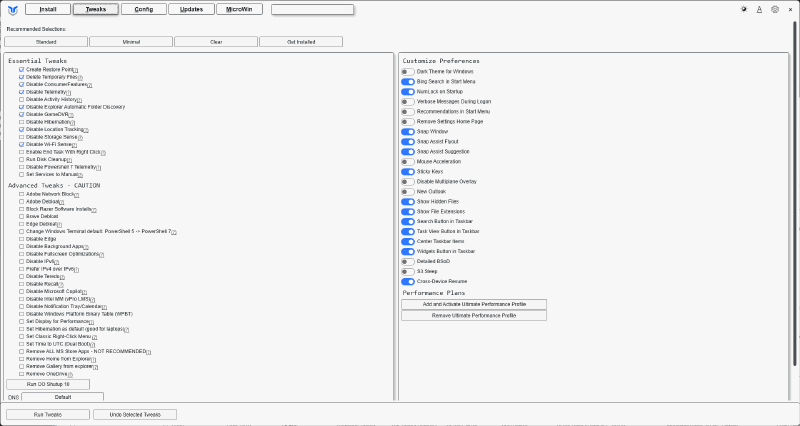Screen dimensions: 800x426
Task: Toggle the light/dark theme sun icon
Action: [x=744, y=9]
